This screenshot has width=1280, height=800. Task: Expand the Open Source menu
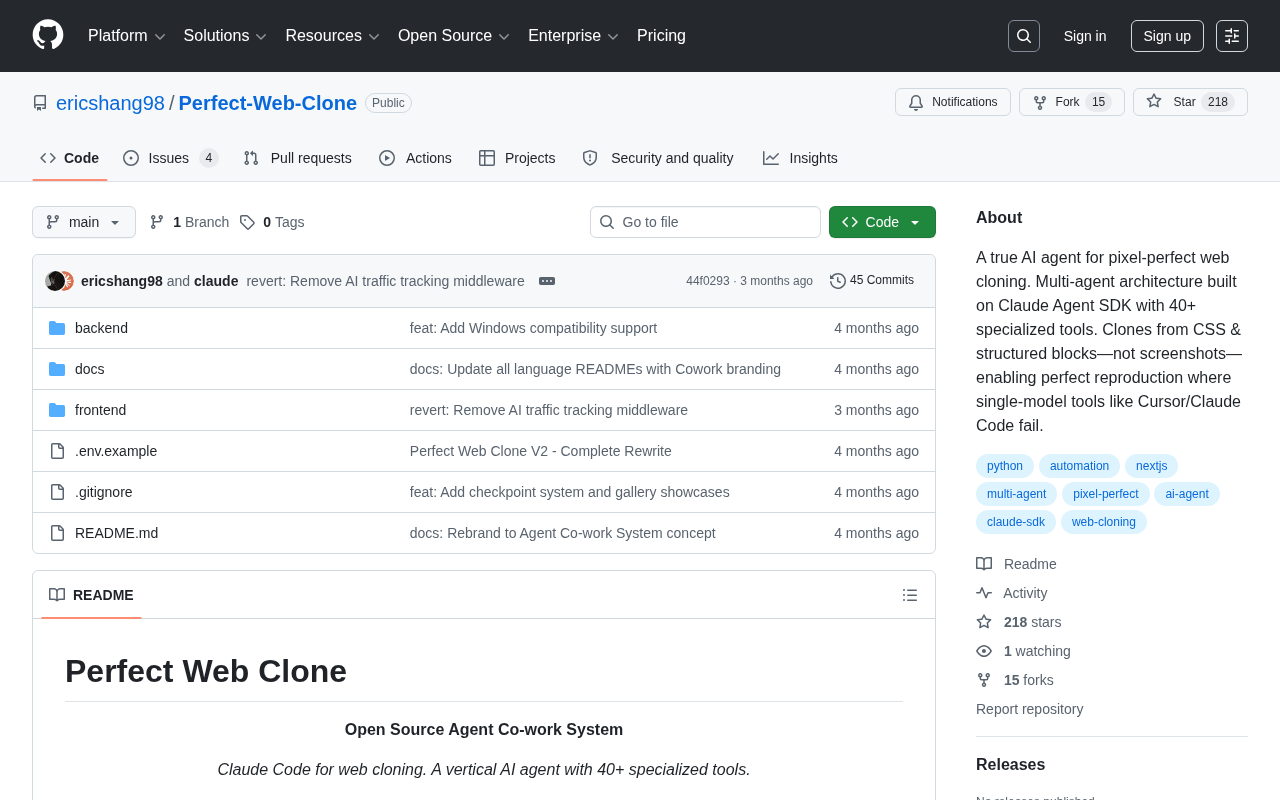(454, 36)
